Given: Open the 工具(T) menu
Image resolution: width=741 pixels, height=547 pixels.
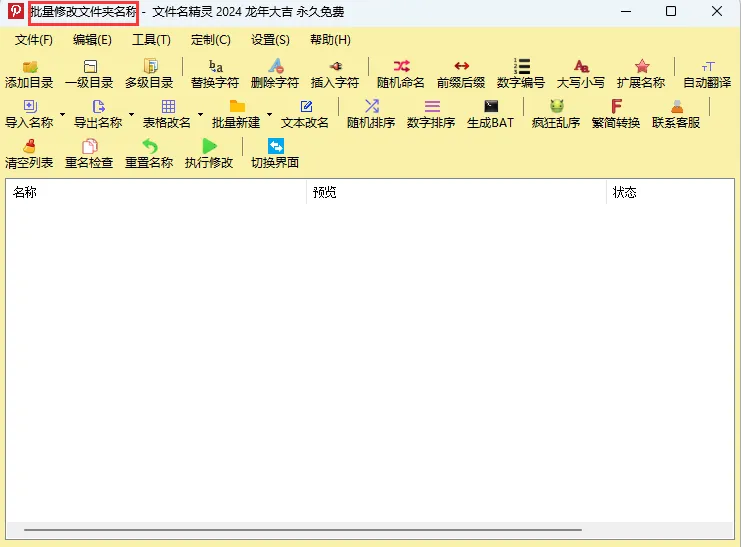Looking at the screenshot, I should pyautogui.click(x=151, y=40).
